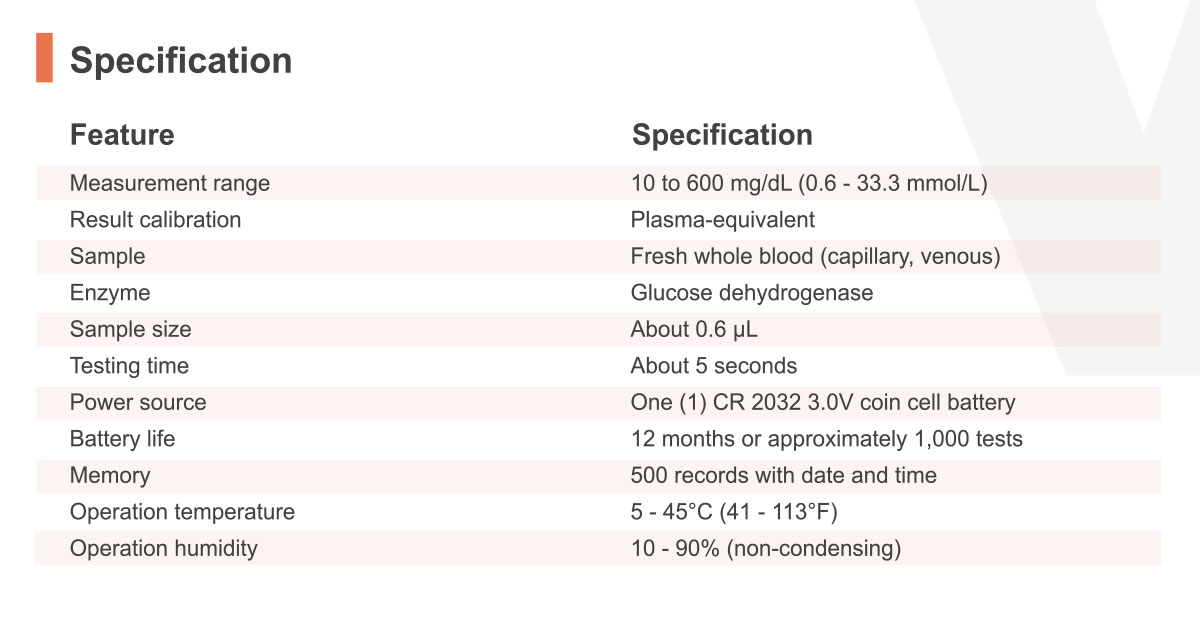Select the Sample size label

[130, 330]
